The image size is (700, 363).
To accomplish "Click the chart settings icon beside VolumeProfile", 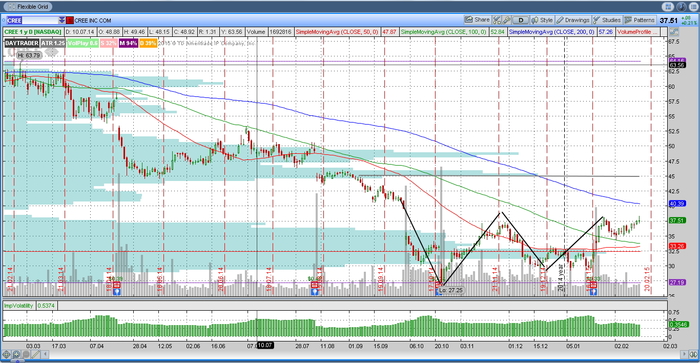I will click(x=674, y=32).
